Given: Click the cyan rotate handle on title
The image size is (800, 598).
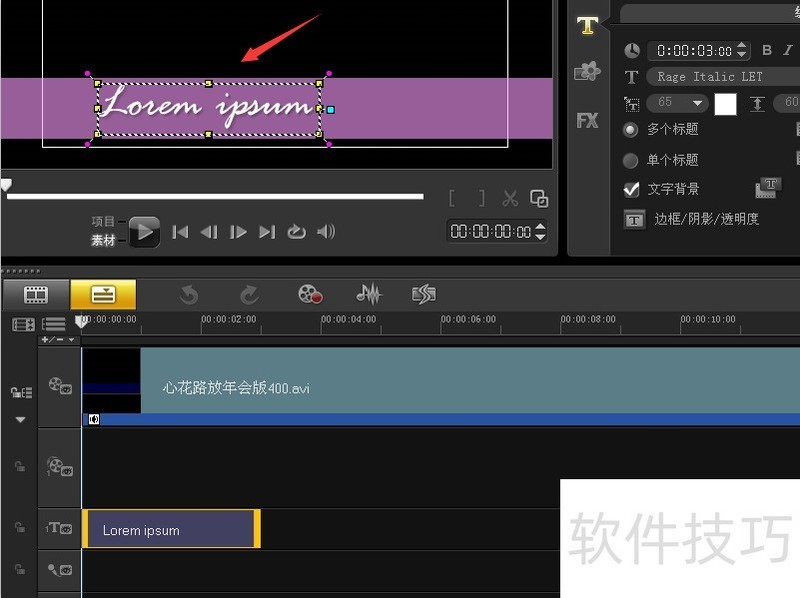Looking at the screenshot, I should click(331, 110).
